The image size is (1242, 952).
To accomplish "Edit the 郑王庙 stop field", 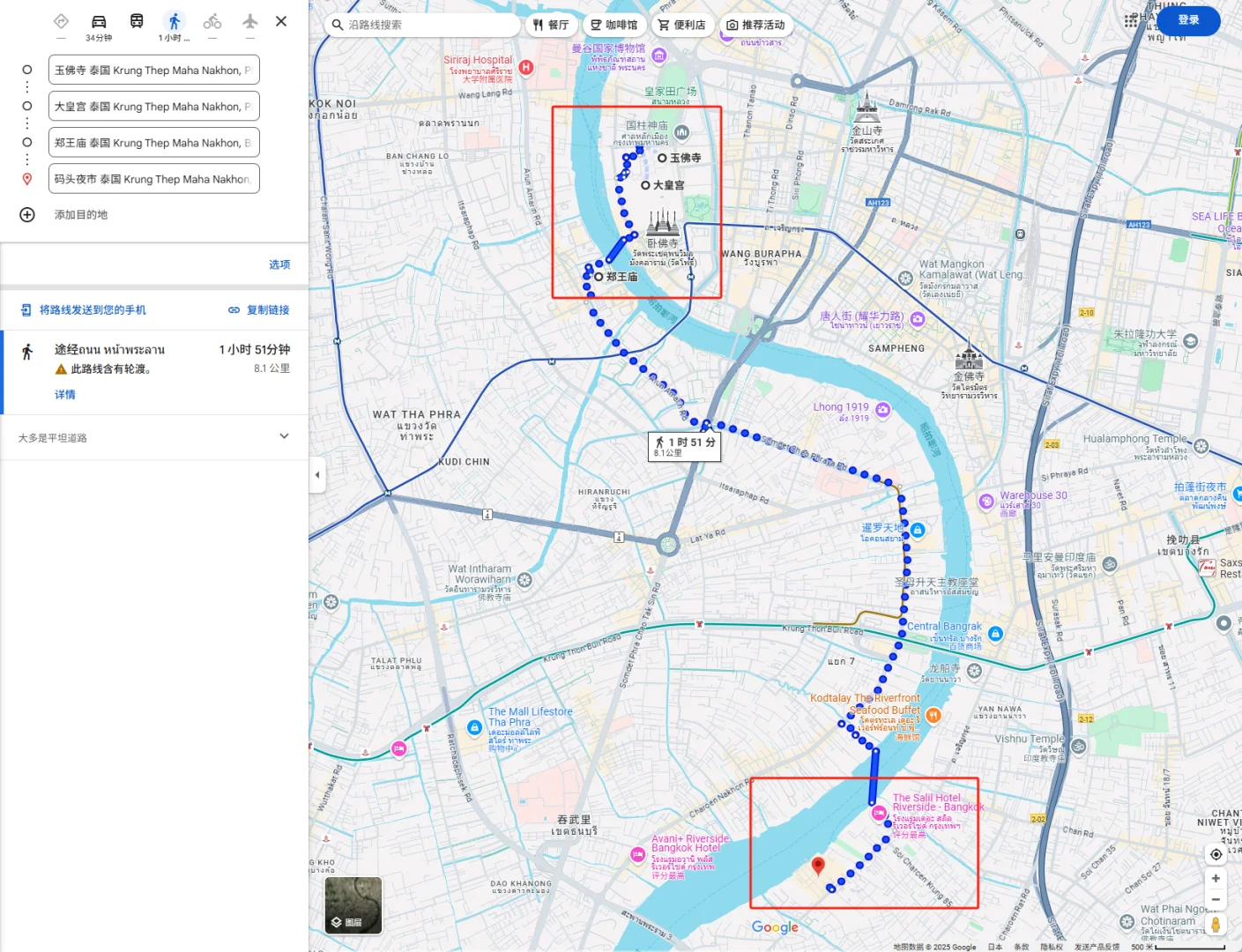I will pos(153,143).
